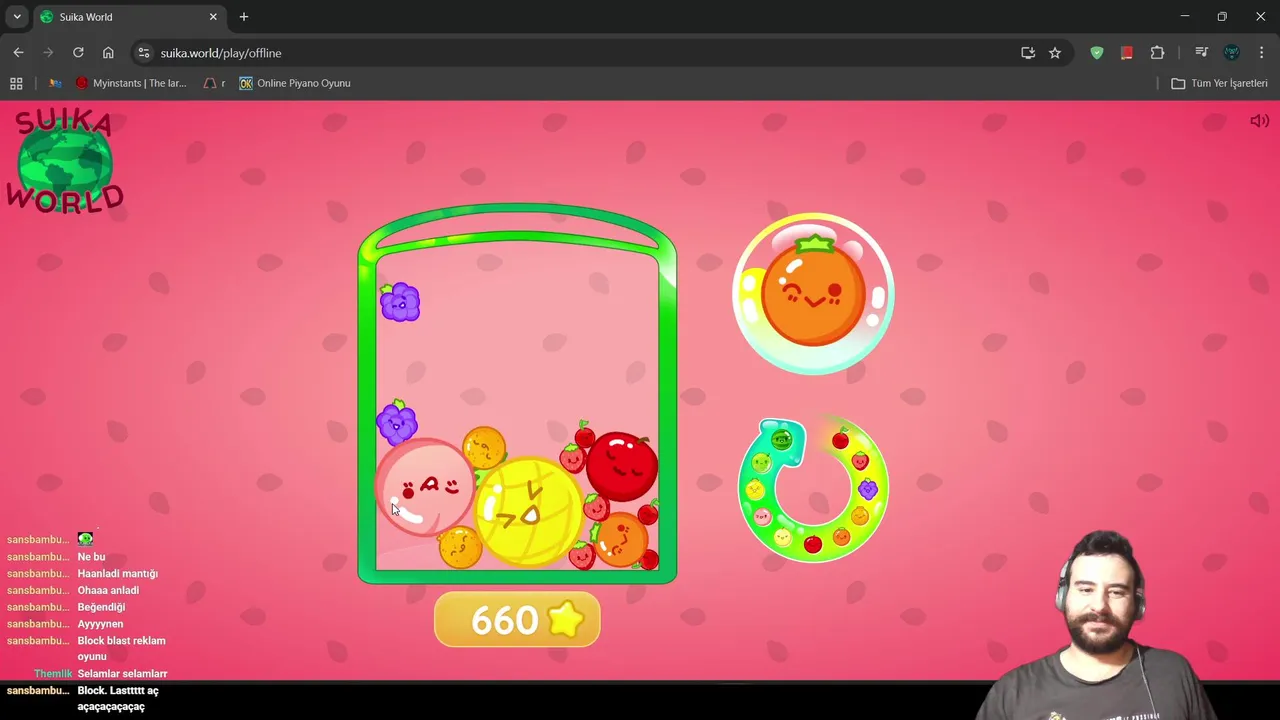Click the strawberry in the fruit cycle ring

point(860,461)
